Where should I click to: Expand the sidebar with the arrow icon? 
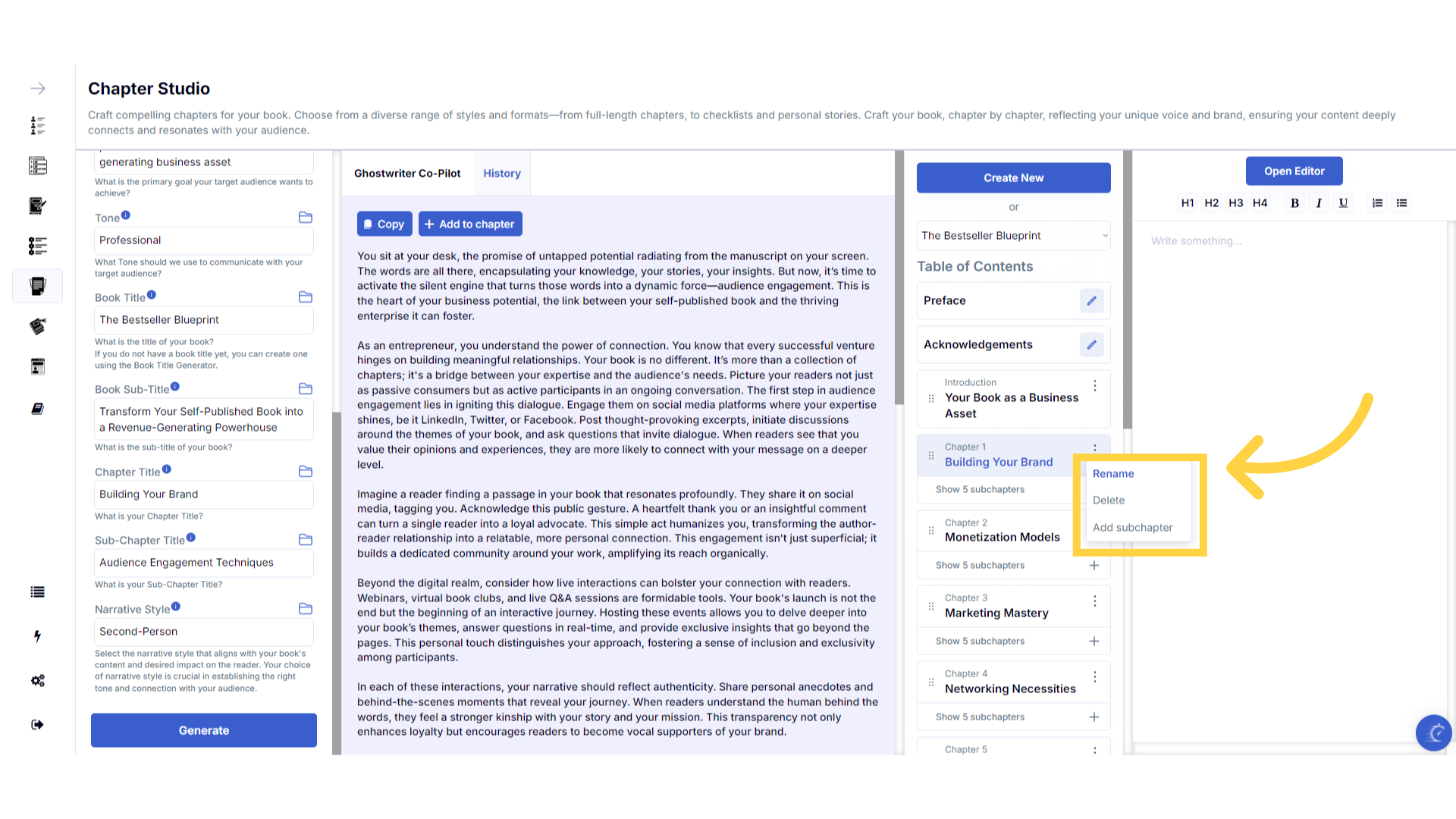[x=37, y=89]
